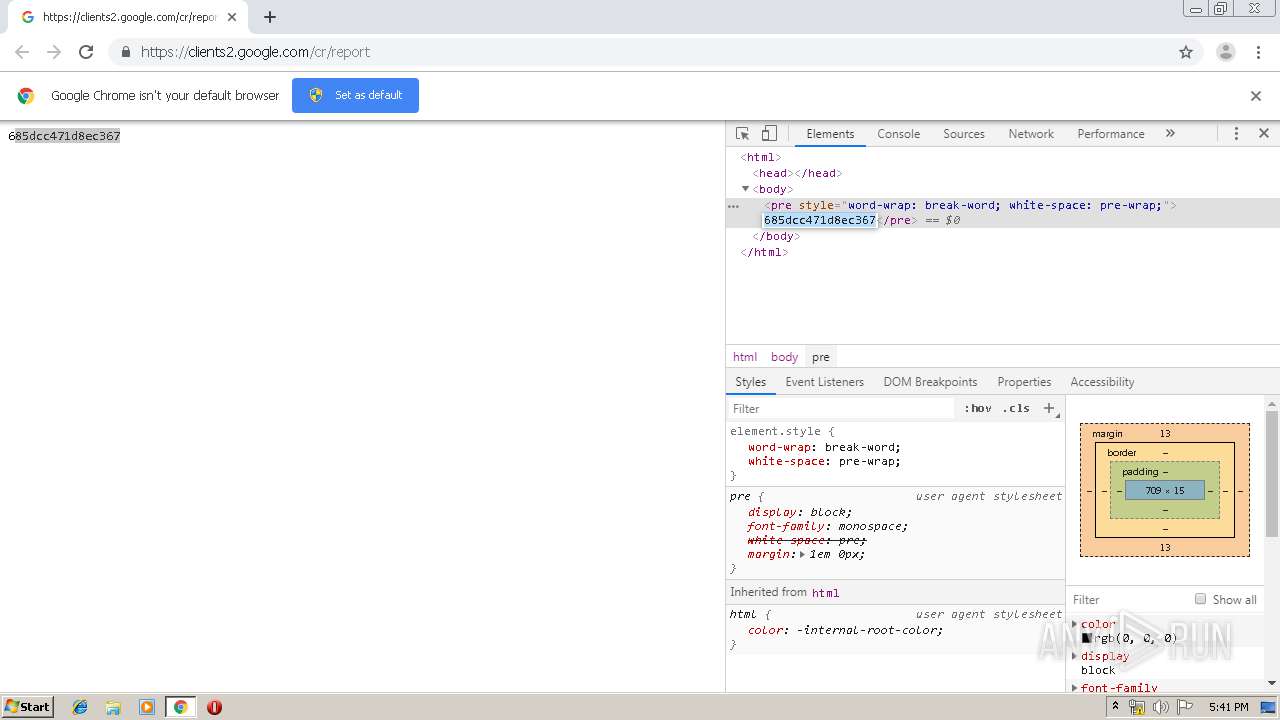Enable the Show all checkbox
Viewport: 1280px width, 720px height.
tap(1200, 599)
